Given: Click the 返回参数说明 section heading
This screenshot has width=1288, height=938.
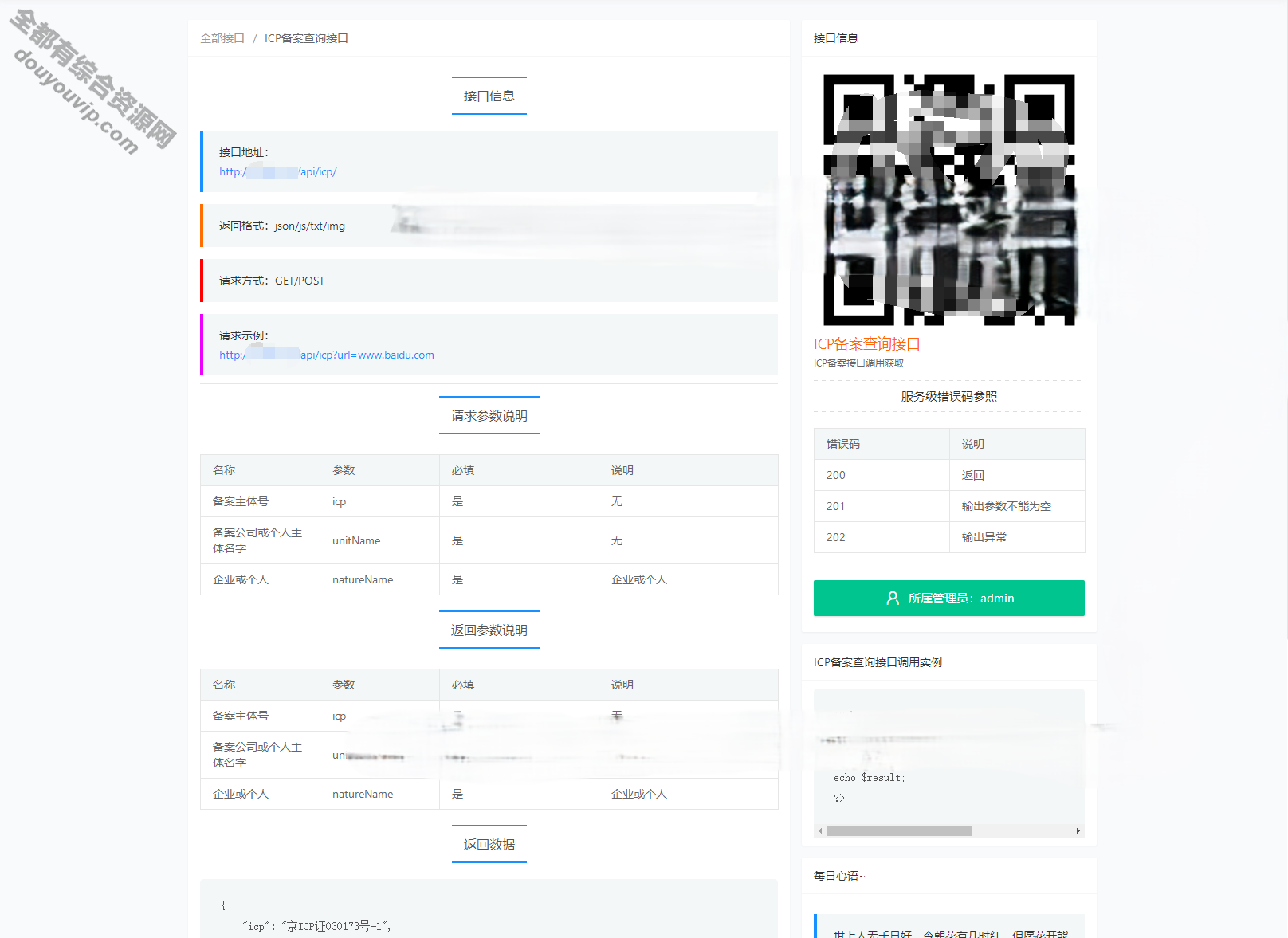Looking at the screenshot, I should pyautogui.click(x=489, y=630).
